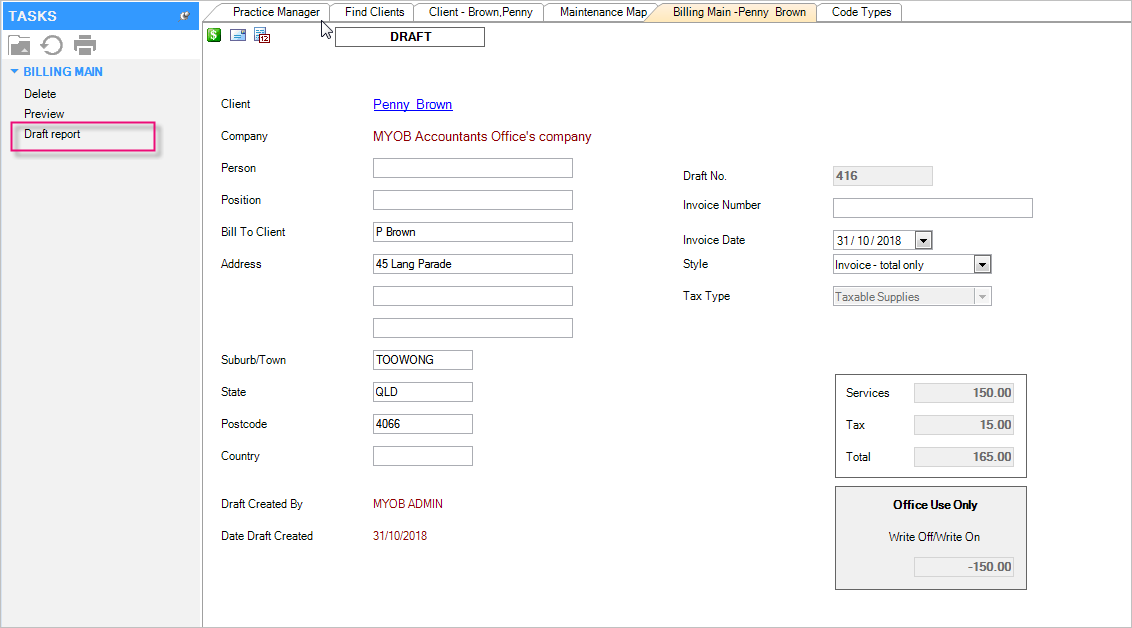The height and width of the screenshot is (628, 1132).
Task: Open the Style dropdown list
Action: pos(982,265)
